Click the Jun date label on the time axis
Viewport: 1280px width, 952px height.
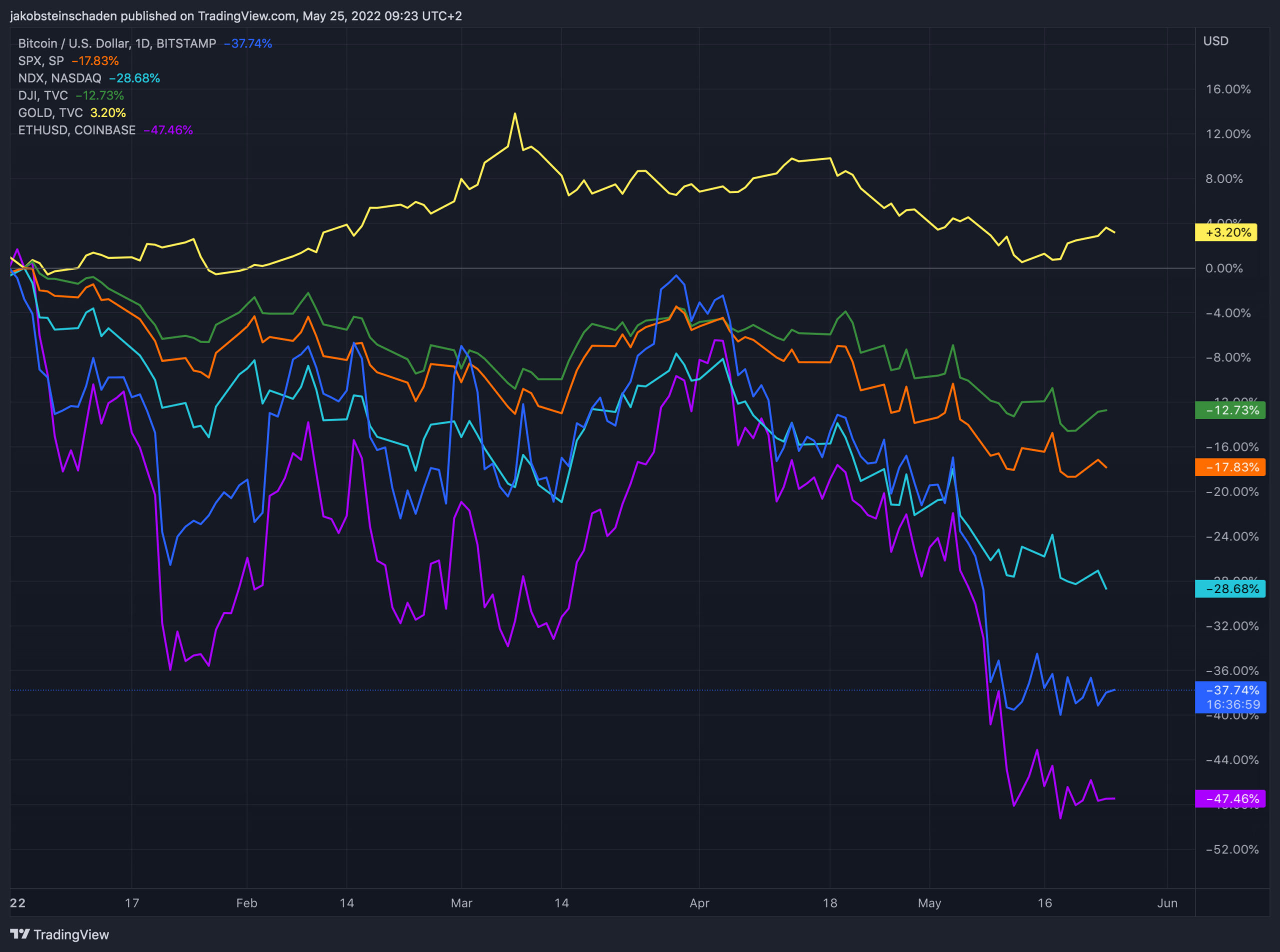pos(1167,902)
